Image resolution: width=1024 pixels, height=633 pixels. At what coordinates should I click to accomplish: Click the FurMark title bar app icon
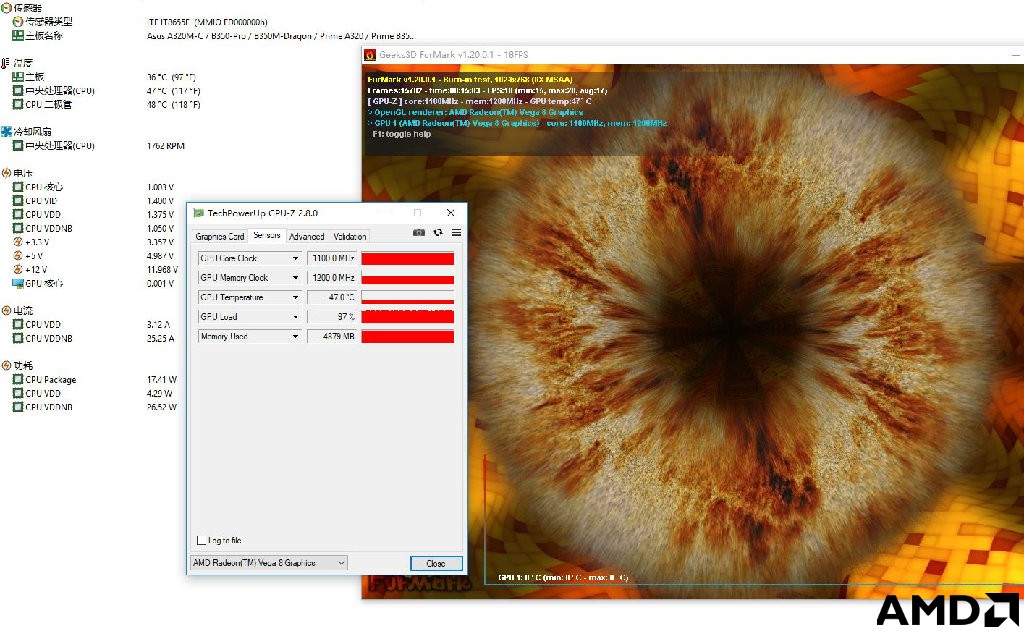click(370, 55)
